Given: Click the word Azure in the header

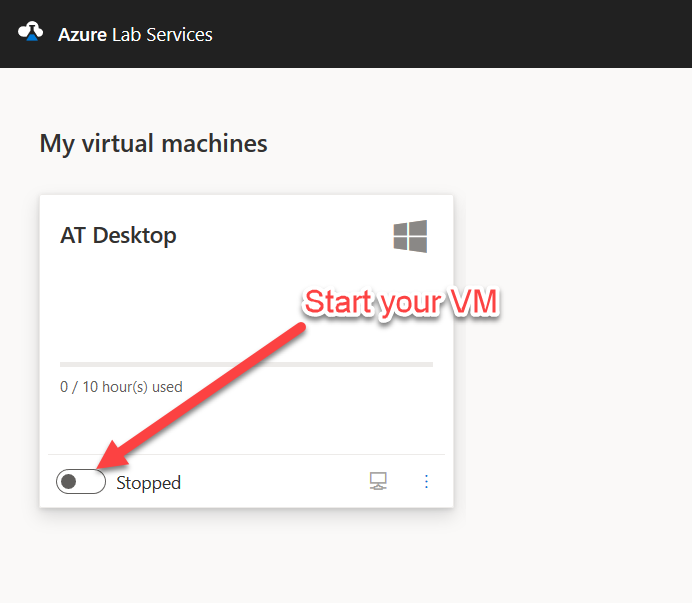Looking at the screenshot, I should (83, 35).
